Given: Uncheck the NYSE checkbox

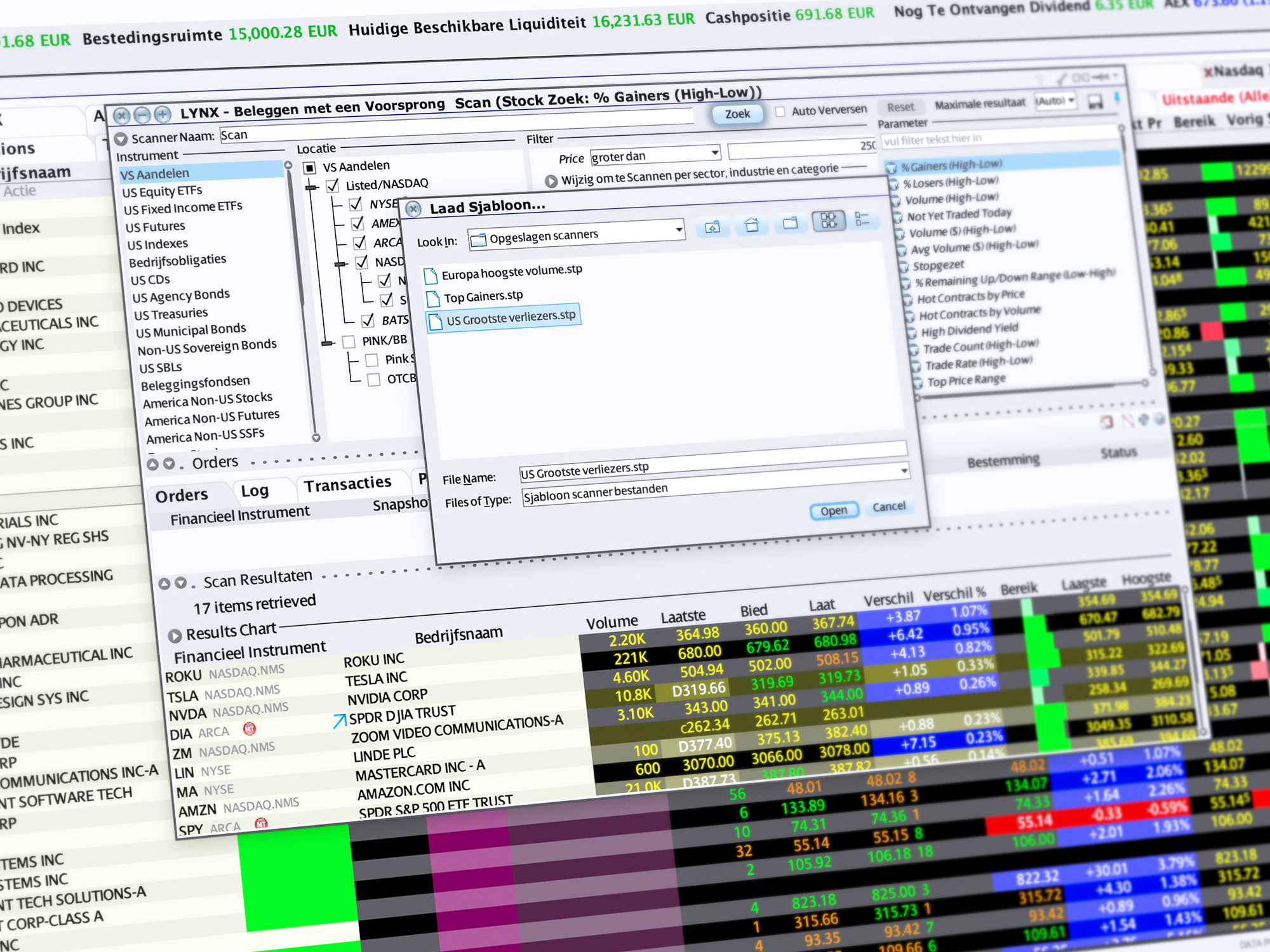Looking at the screenshot, I should click(356, 204).
